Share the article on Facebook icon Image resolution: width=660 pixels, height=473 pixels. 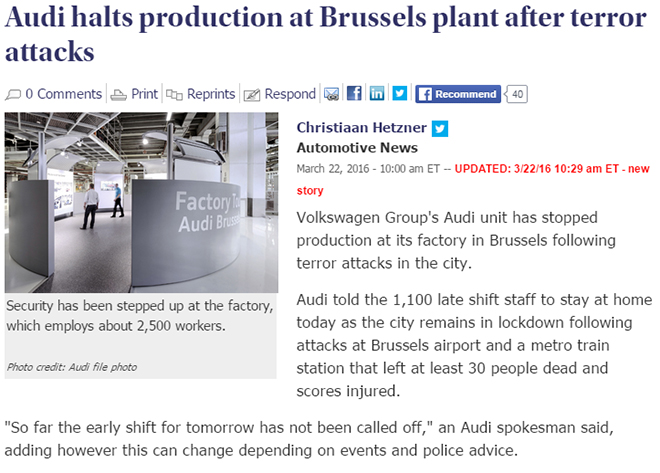pos(354,93)
